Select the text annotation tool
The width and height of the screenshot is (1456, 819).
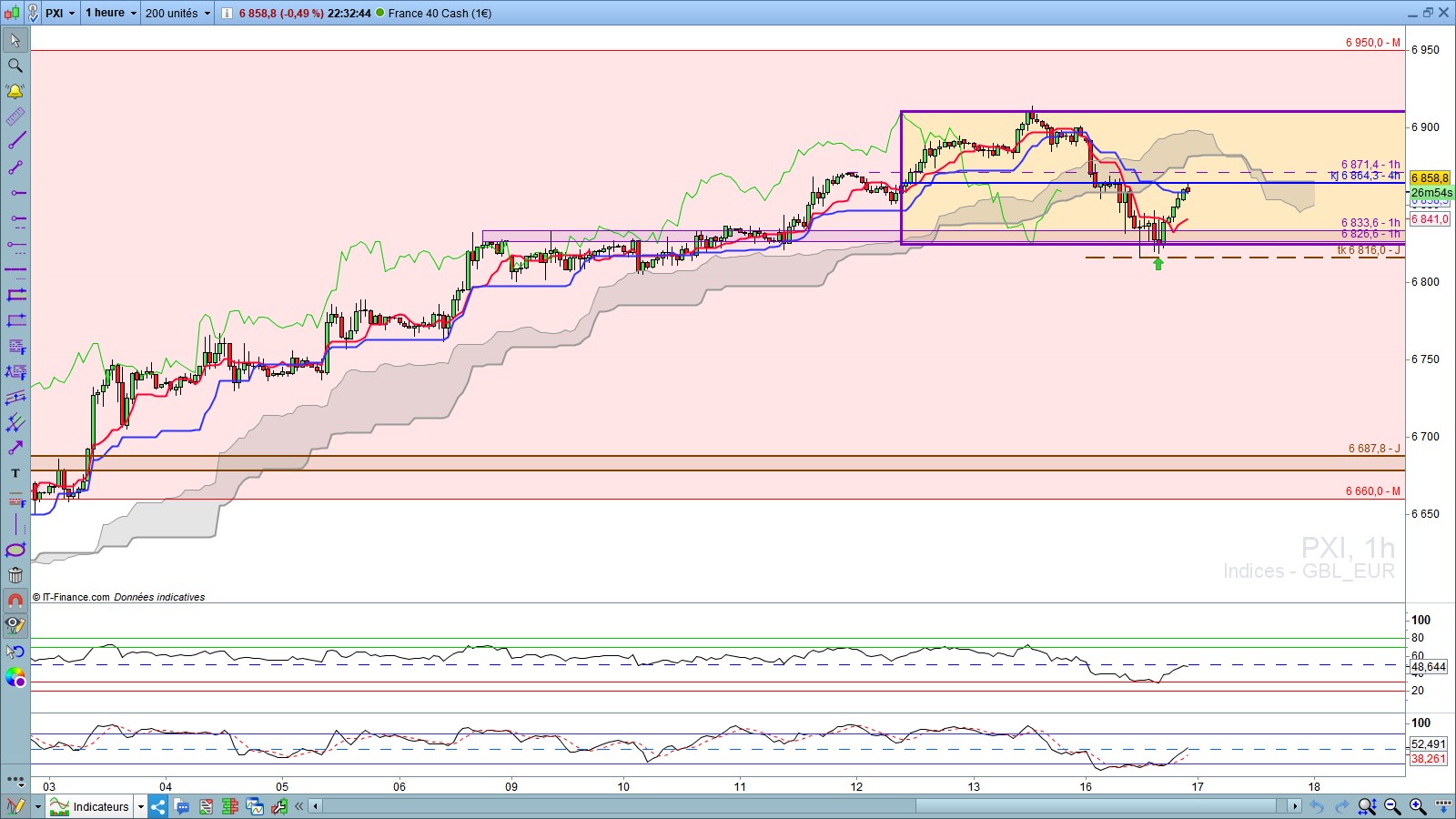pos(15,473)
